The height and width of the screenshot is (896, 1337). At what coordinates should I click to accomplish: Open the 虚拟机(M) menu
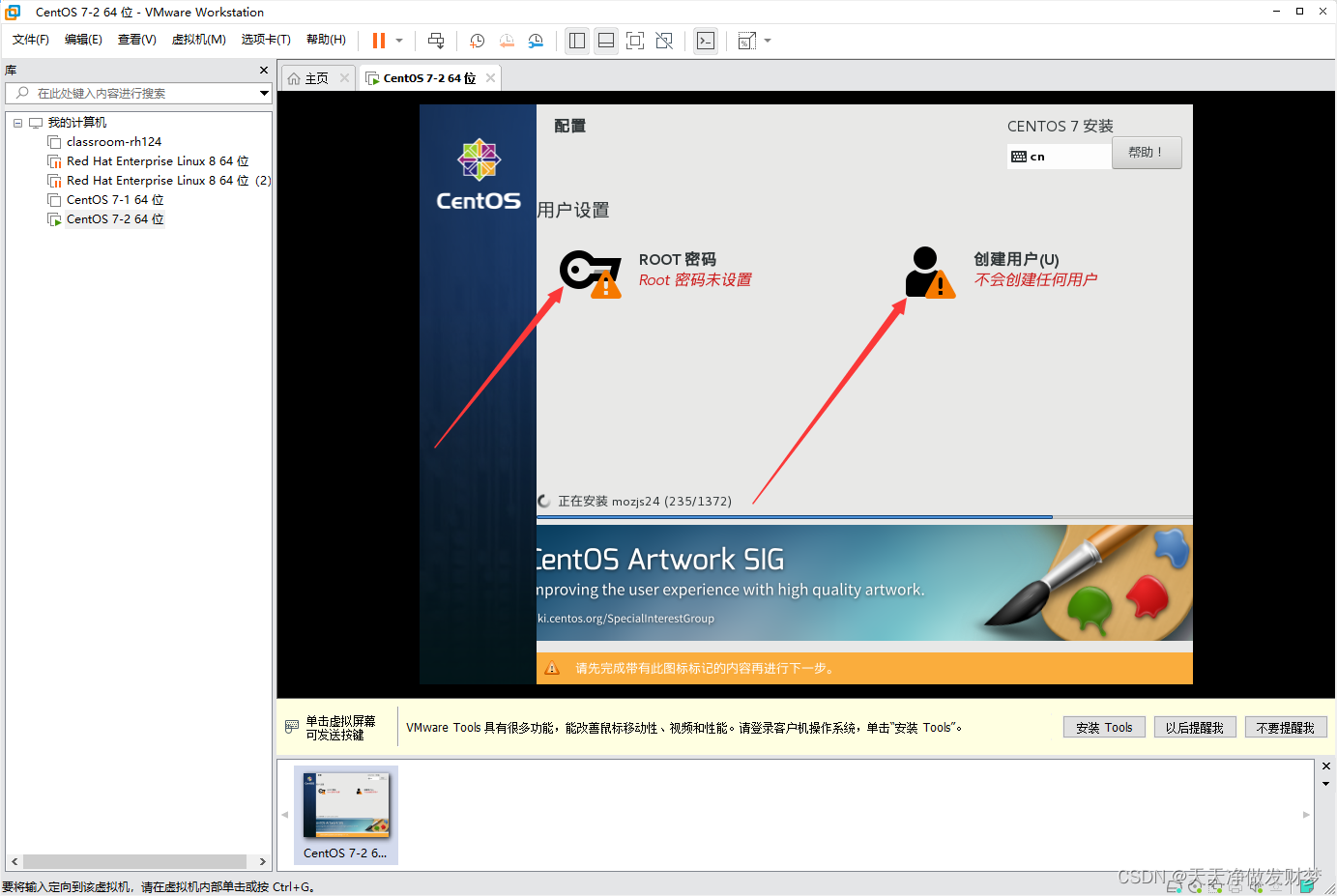point(199,40)
